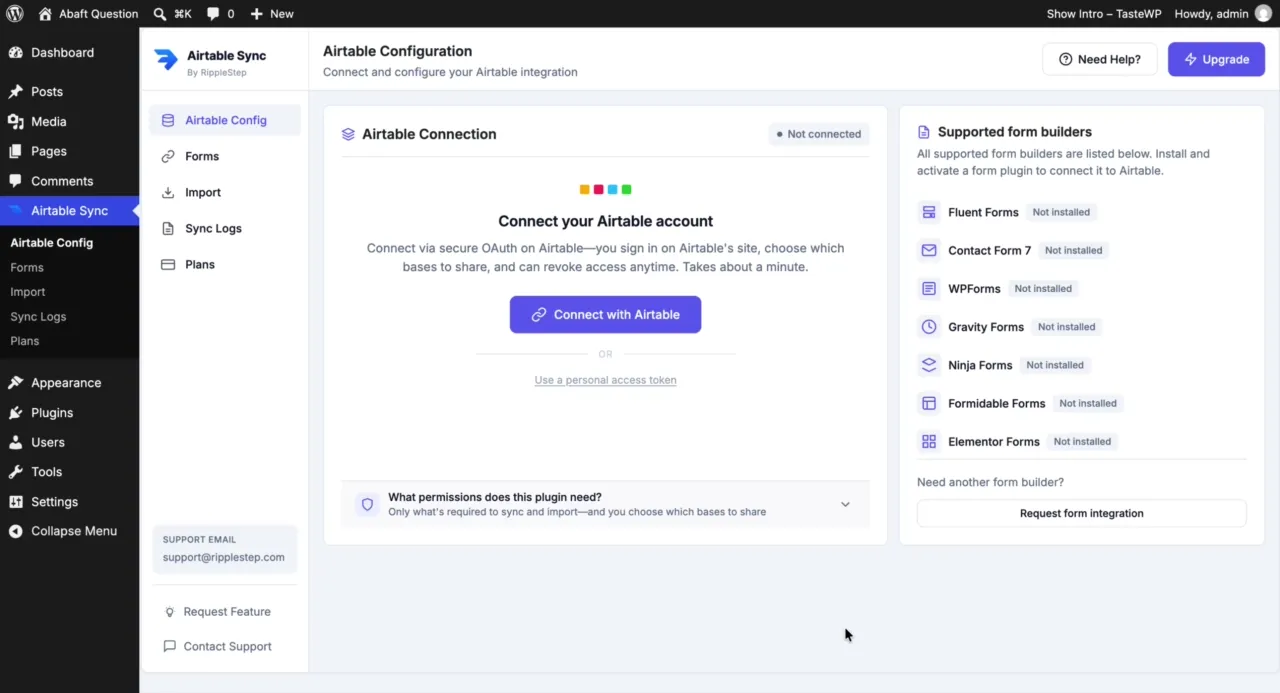Click the permissions shield icon
The image size is (1280, 693).
point(367,505)
